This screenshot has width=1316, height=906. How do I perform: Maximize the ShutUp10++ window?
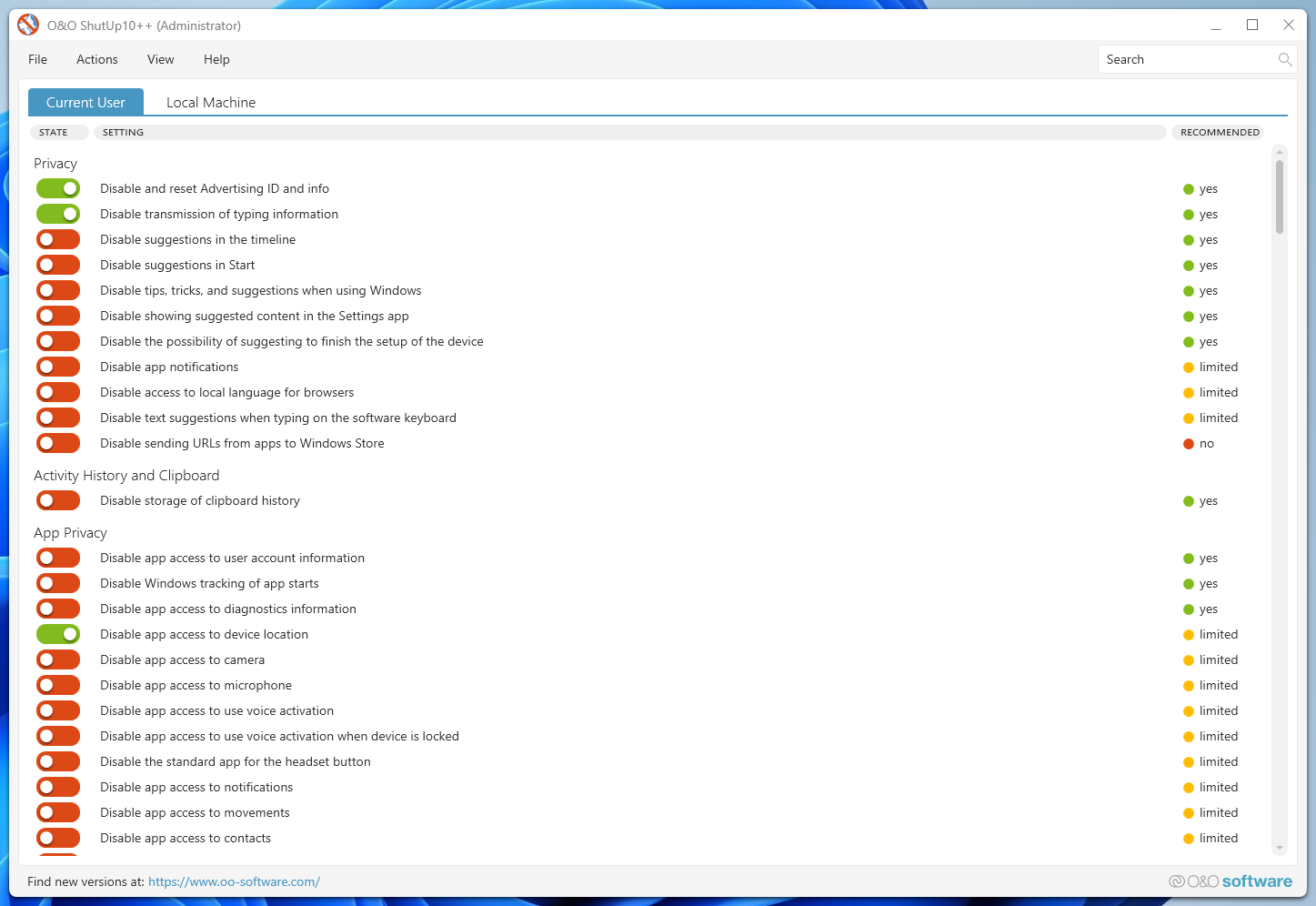point(1252,25)
